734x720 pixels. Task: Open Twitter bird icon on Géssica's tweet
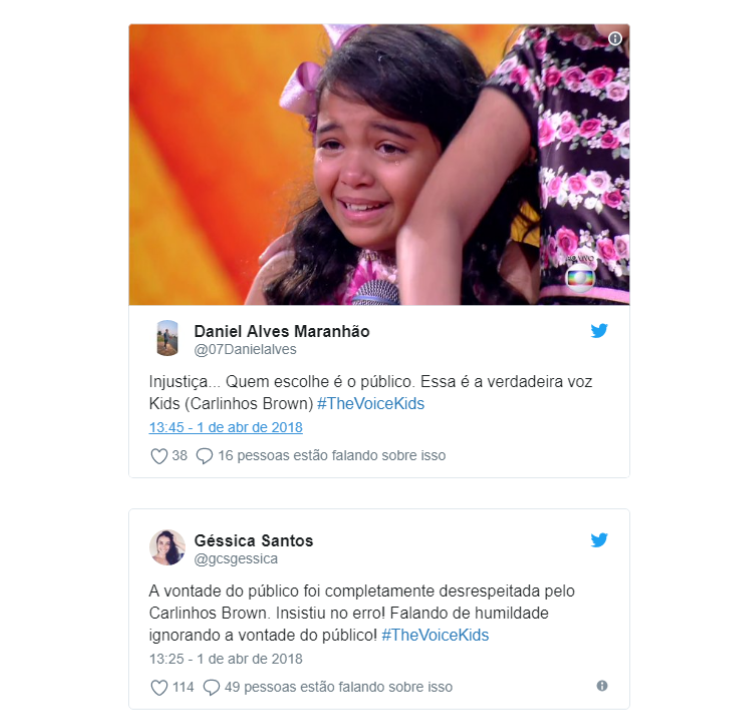599,540
